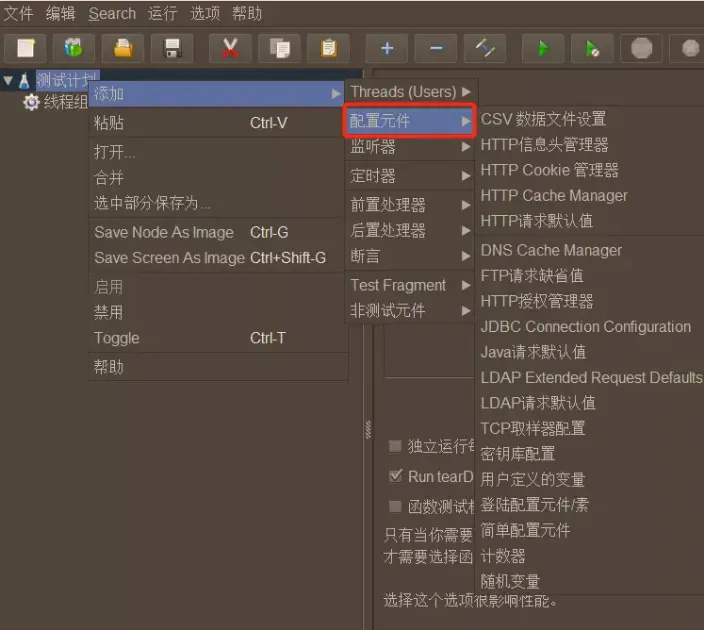Image resolution: width=704 pixels, height=630 pixels.
Task: Click the thread group gear icon
Action: click(31, 102)
